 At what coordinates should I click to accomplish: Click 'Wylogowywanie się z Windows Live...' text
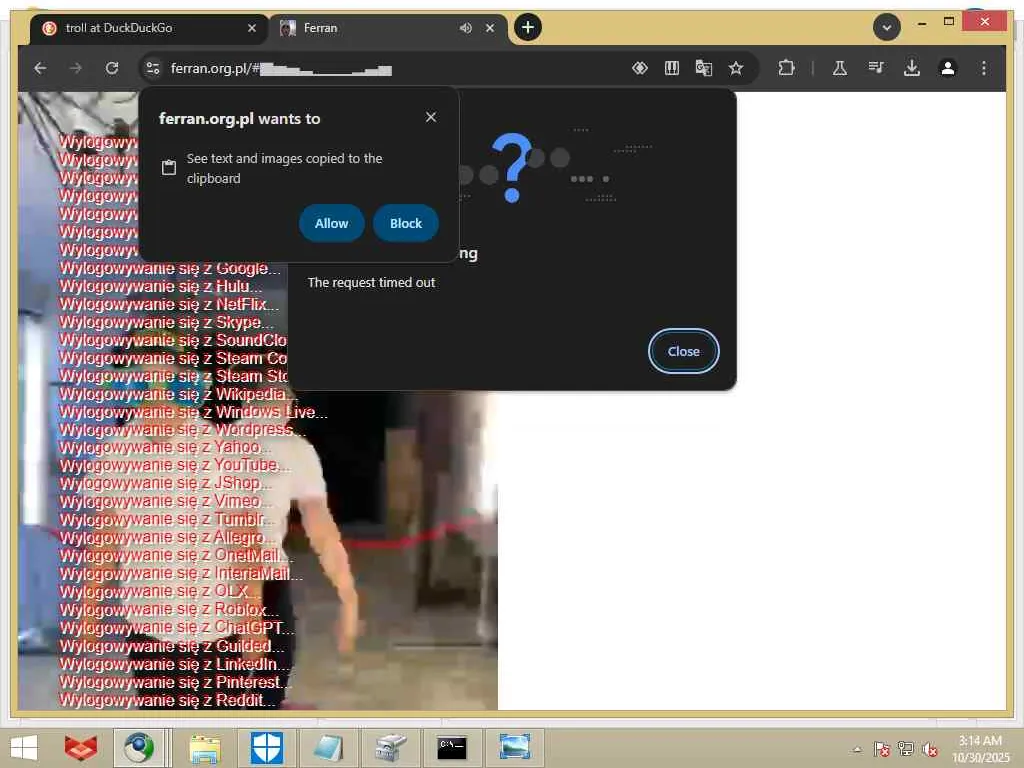click(193, 412)
